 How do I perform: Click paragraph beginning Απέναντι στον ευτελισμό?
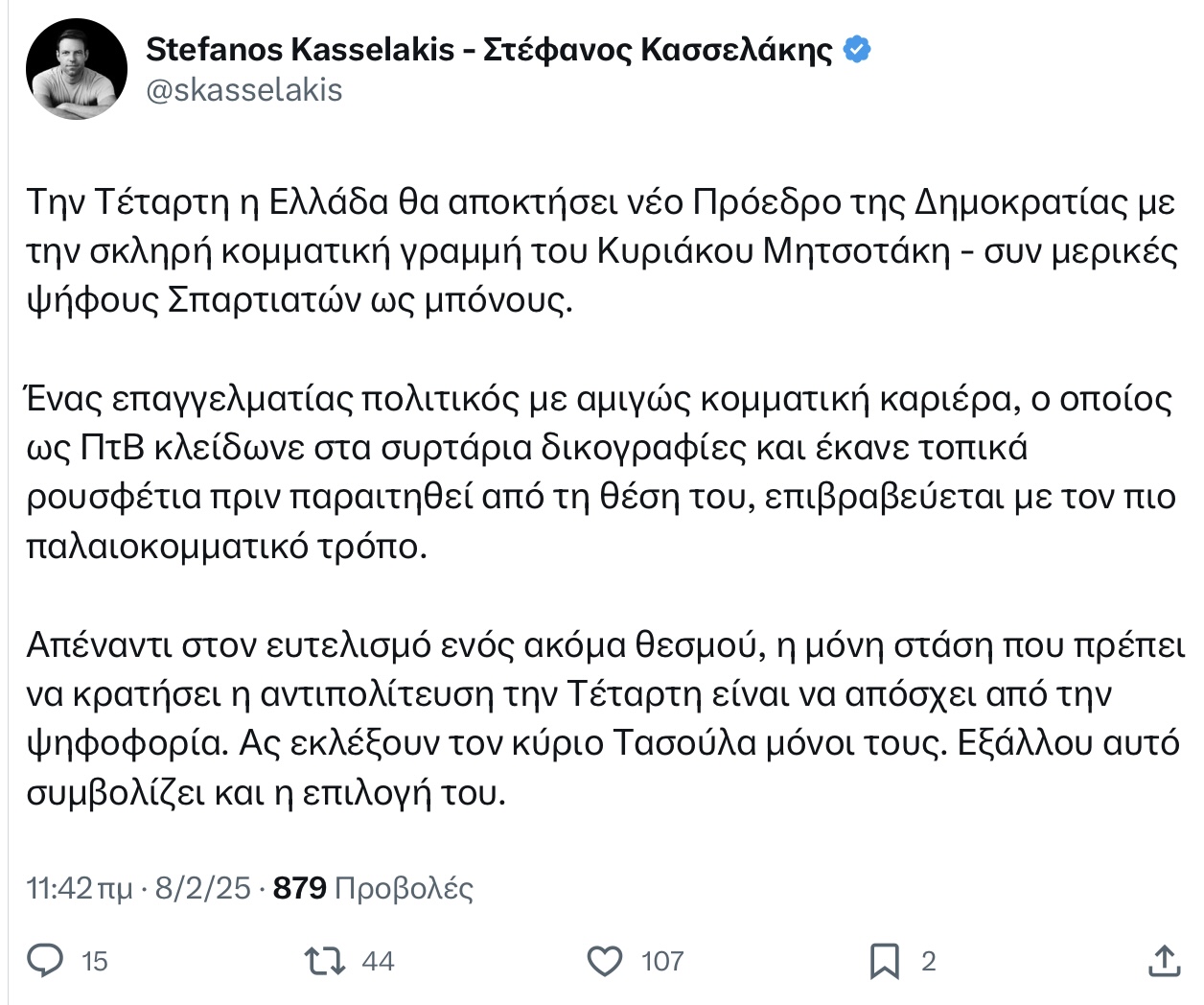coord(606,719)
